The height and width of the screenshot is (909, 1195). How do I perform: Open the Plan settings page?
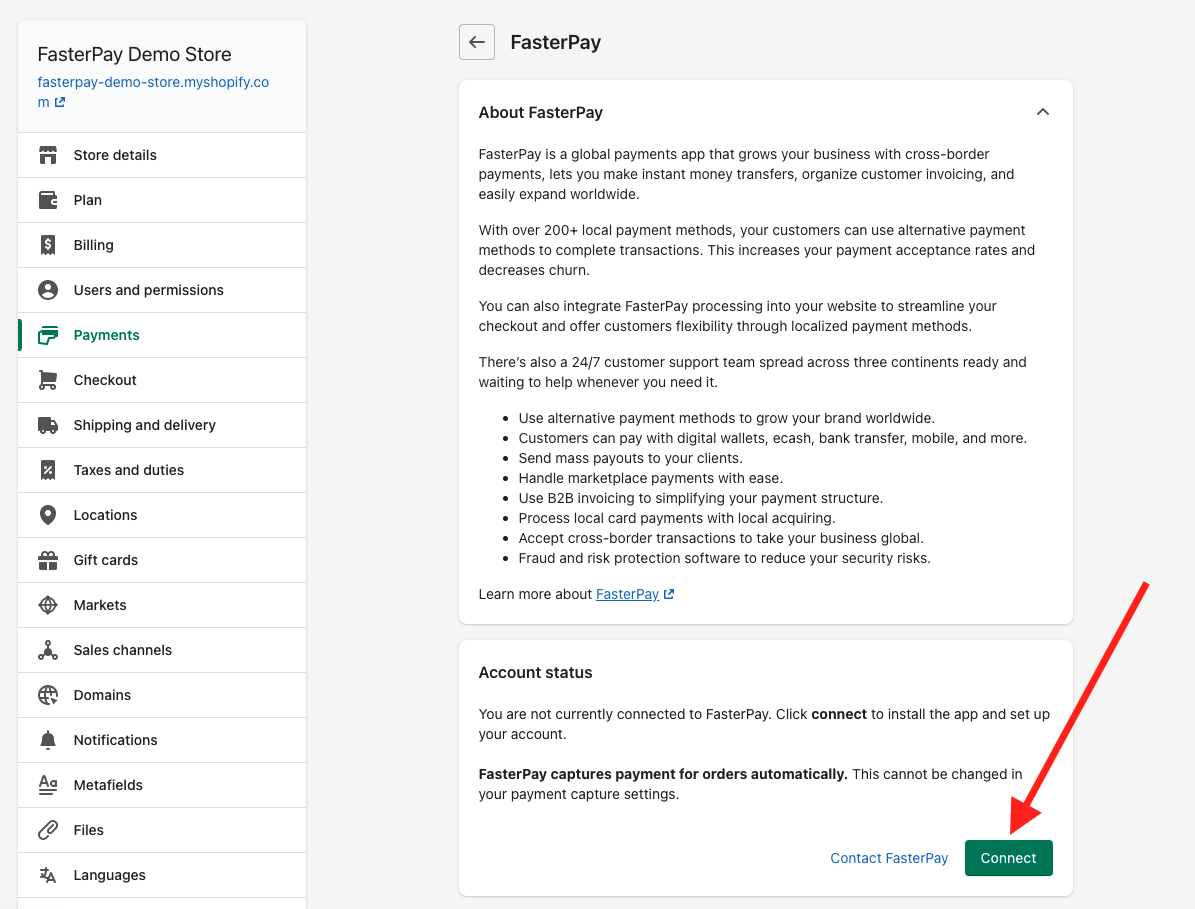click(x=162, y=200)
